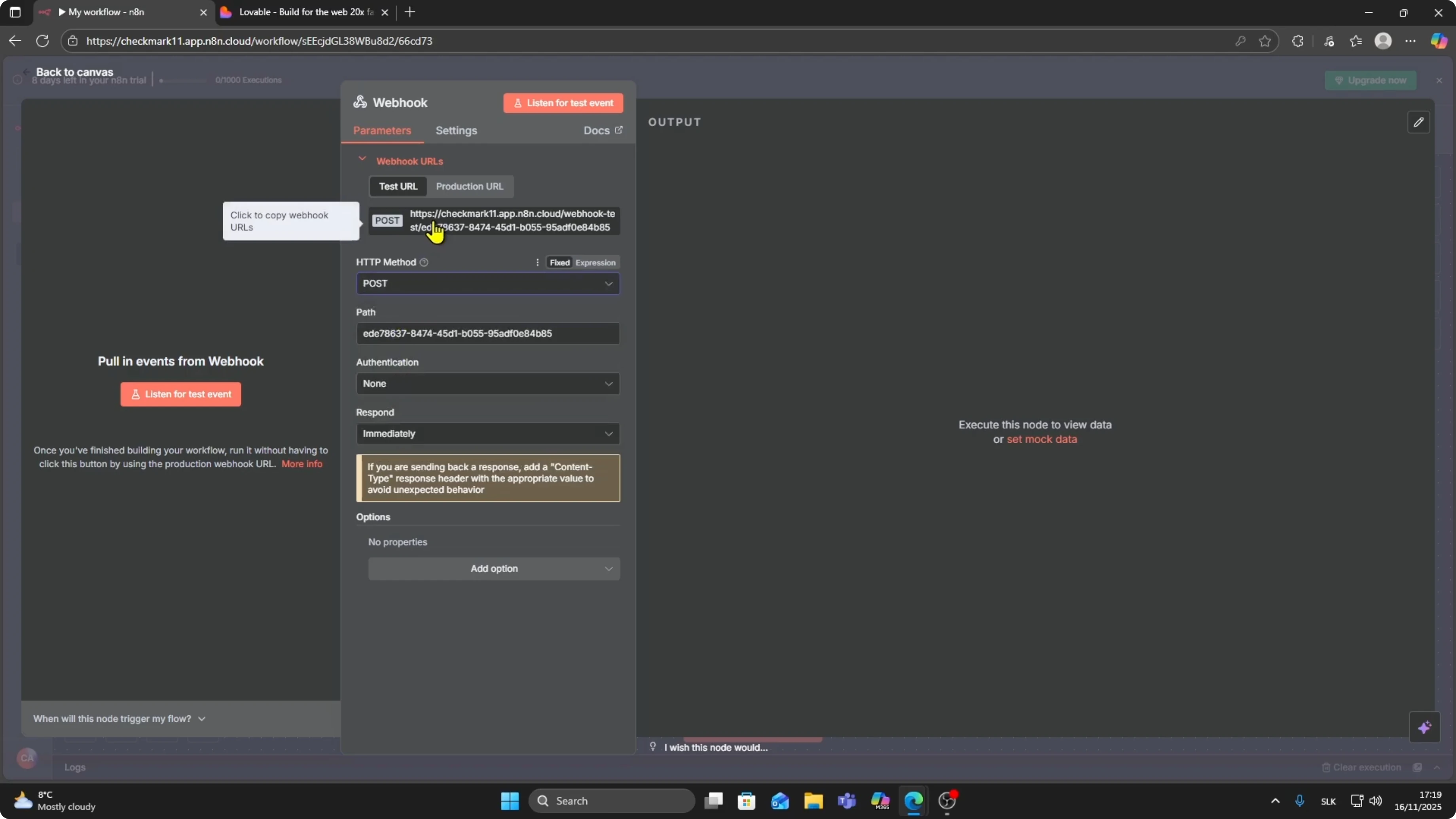
Task: Click the browser address bar URL
Action: tap(260, 41)
